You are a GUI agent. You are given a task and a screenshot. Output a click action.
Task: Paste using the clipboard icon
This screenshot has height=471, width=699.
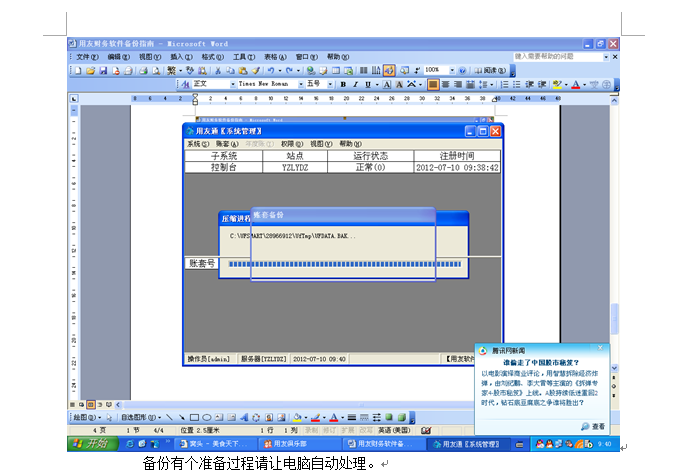243,70
